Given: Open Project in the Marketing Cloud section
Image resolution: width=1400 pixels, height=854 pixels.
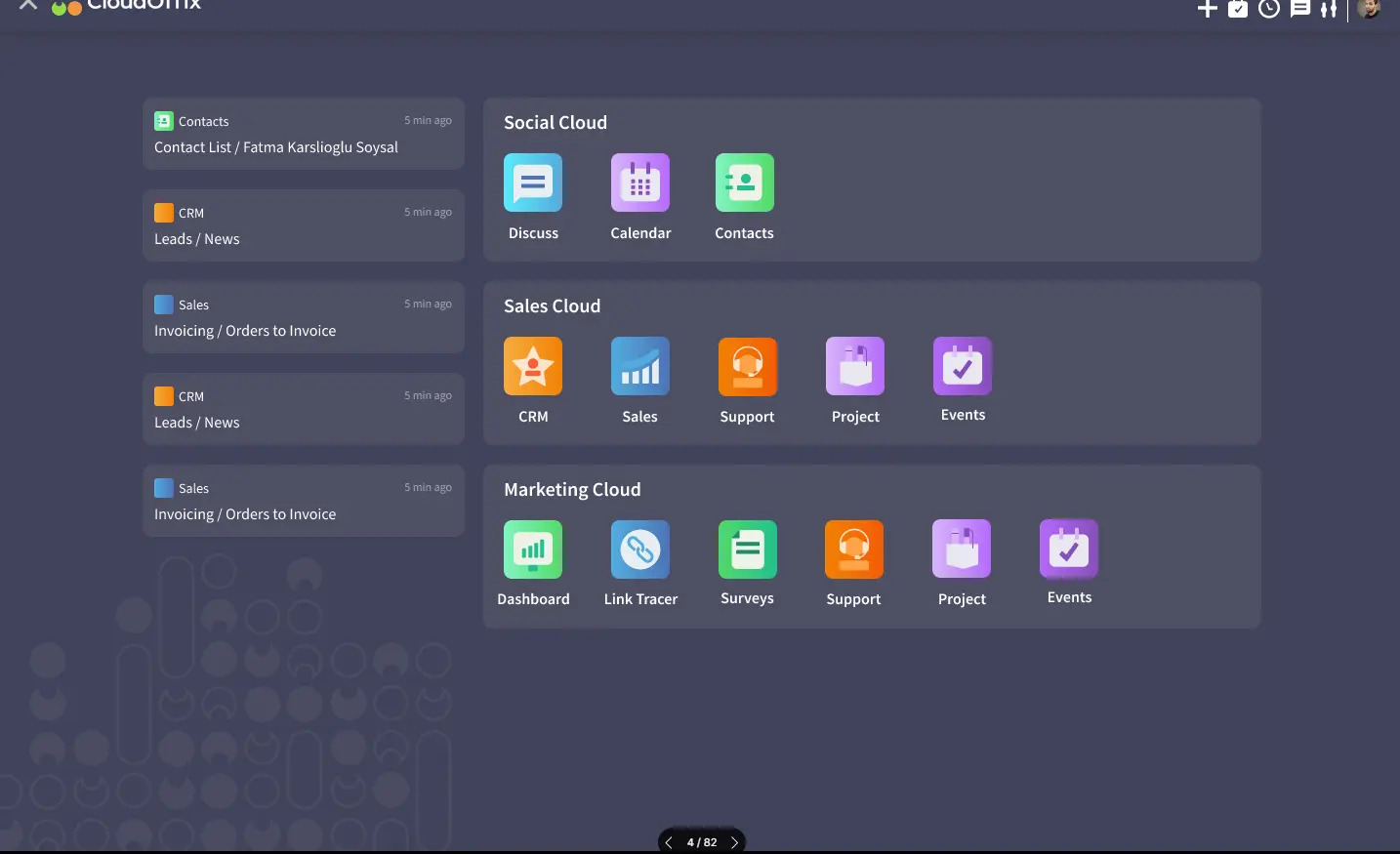Looking at the screenshot, I should pyautogui.click(x=962, y=550).
